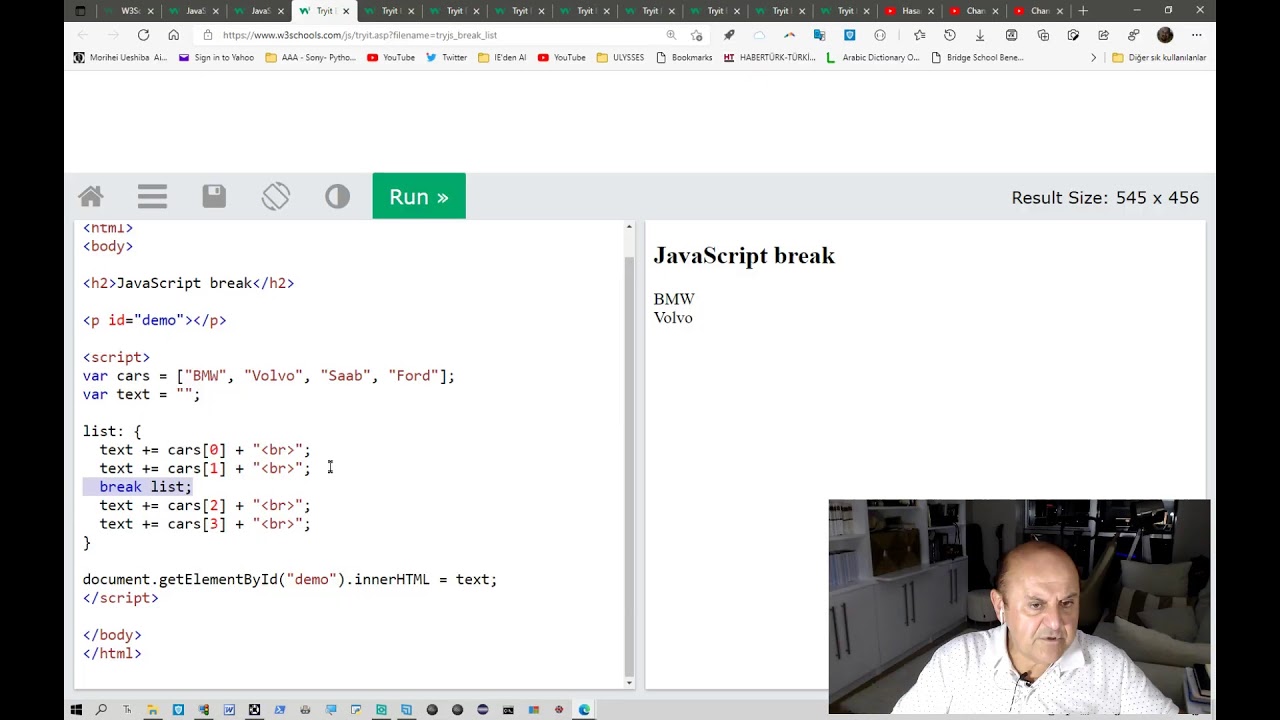
Task: Switch to the Hasa YouTube tab
Action: pos(911,11)
